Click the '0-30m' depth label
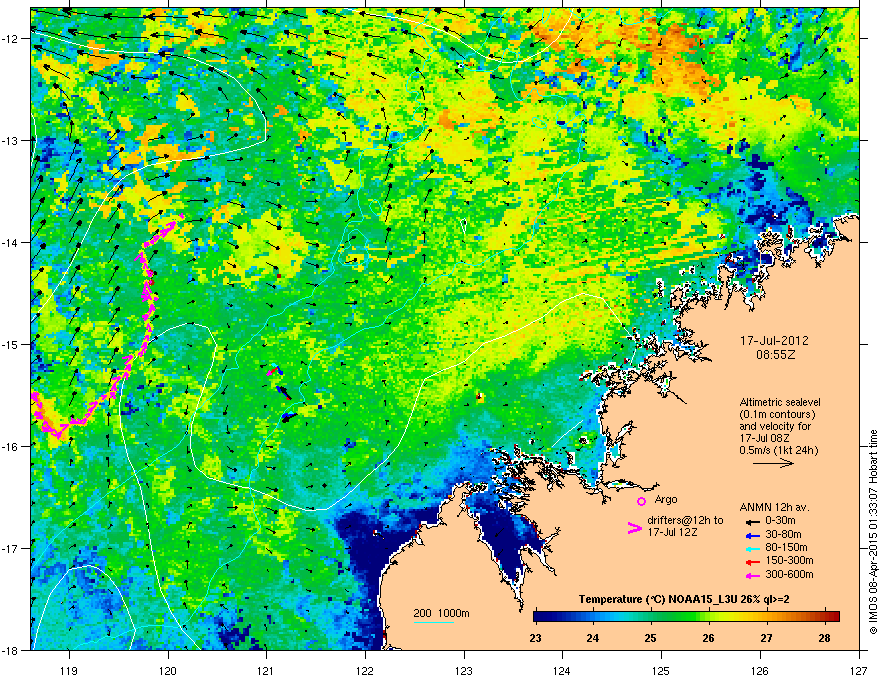Image resolution: width=880 pixels, height=680 pixels. point(780,521)
